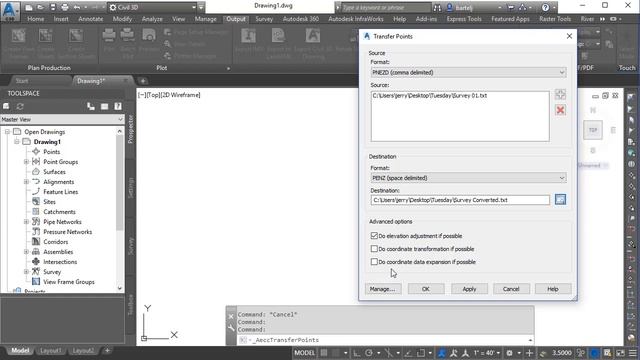Open Source Format dropdown PNEZD
The width and height of the screenshot is (640, 360).
click(x=468, y=72)
